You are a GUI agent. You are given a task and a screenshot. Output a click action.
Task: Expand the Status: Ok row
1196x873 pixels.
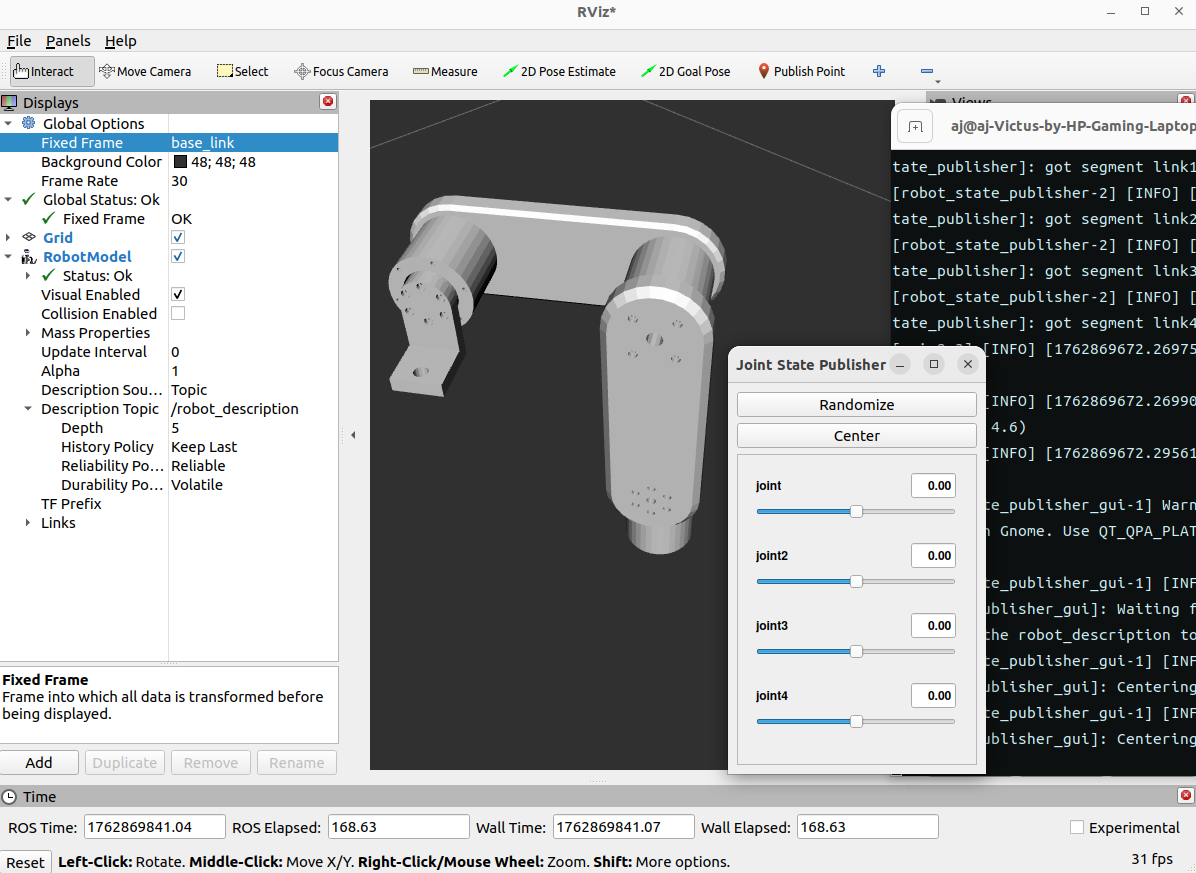28,275
